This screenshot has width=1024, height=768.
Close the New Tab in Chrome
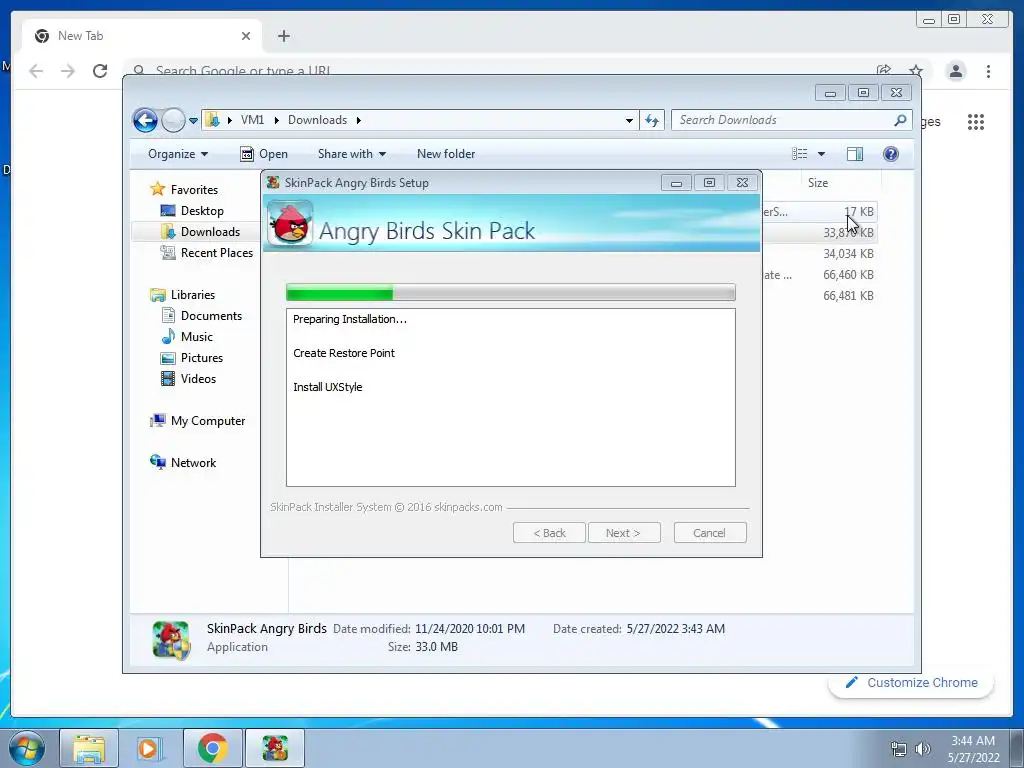[x=246, y=36]
